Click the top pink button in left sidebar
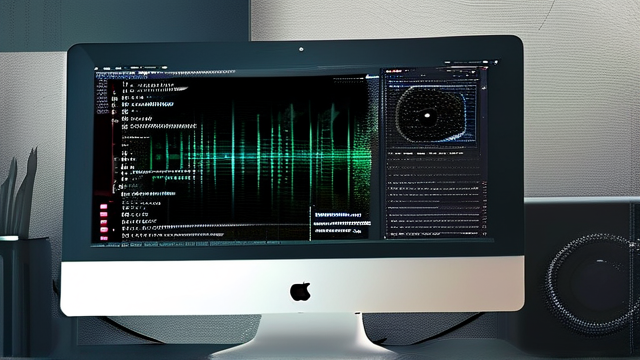Screen dimensions: 640x360 point(104,207)
